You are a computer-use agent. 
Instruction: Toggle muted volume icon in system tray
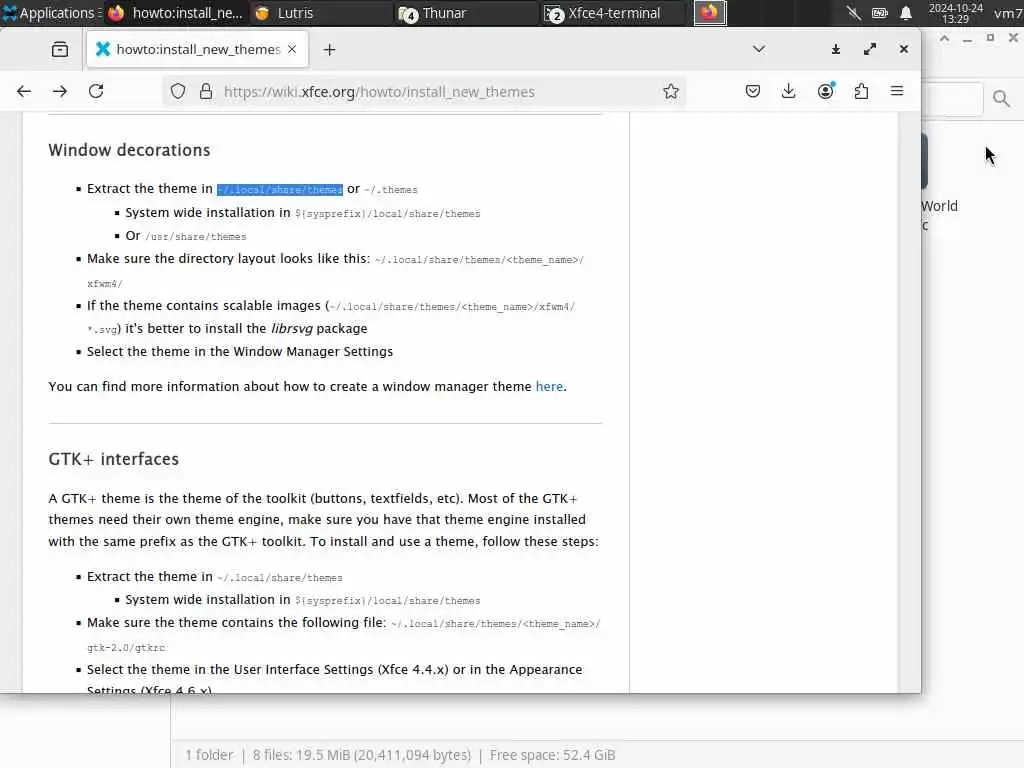pyautogui.click(x=854, y=13)
